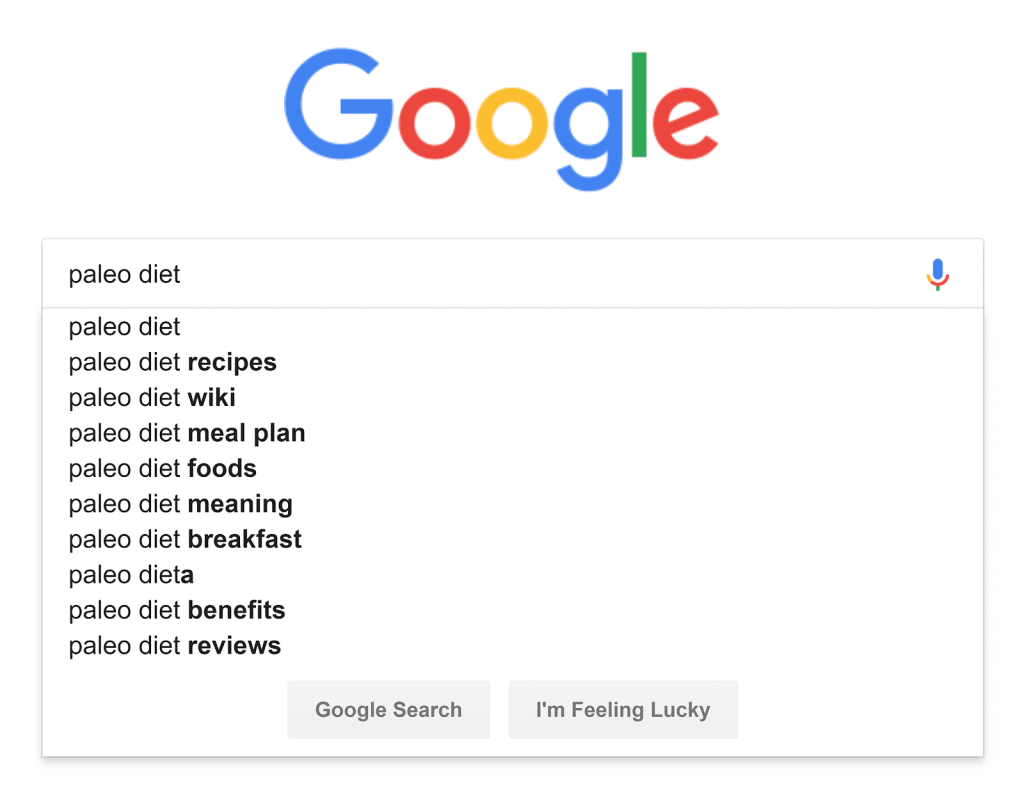Image resolution: width=1024 pixels, height=806 pixels.
Task: Pick the 'paleo diet foods' suggestion
Action: [162, 468]
